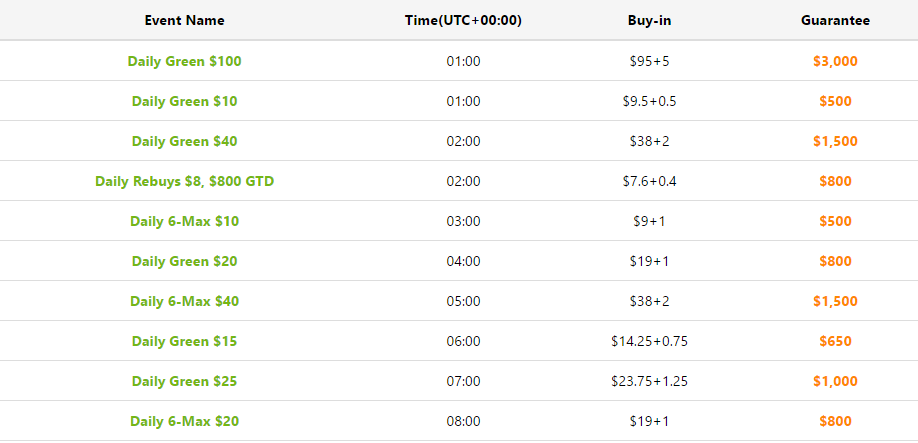Screen dimensions: 918x443
Task: Open the Daily Green $10 event
Action: pyautogui.click(x=184, y=101)
